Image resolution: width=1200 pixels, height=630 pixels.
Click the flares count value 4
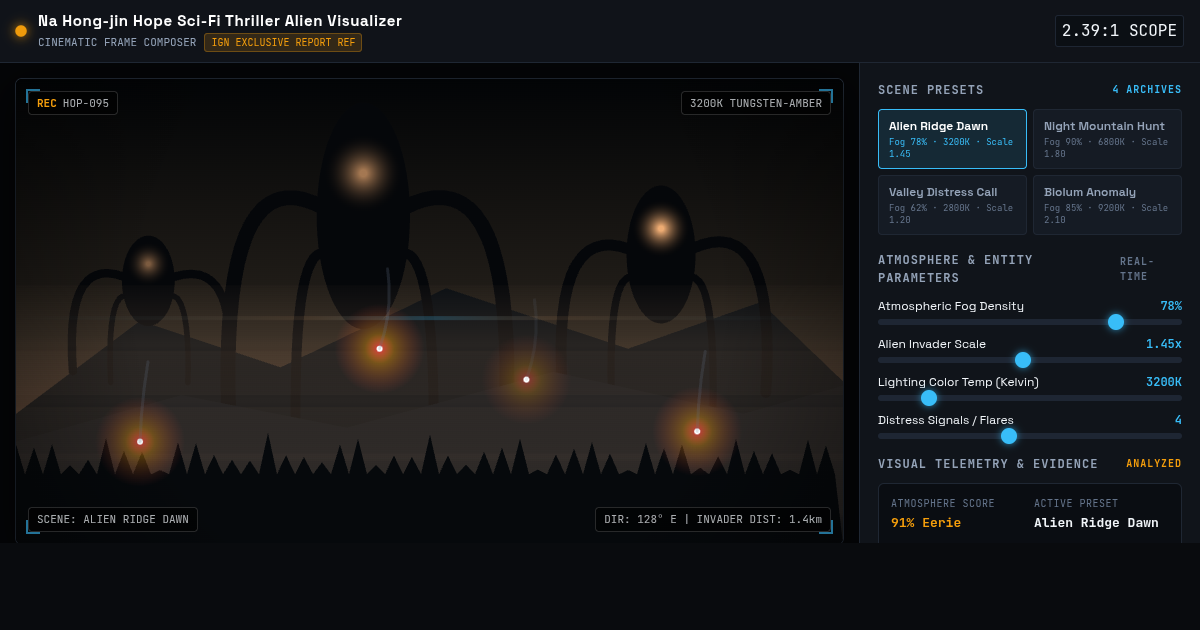(1178, 420)
